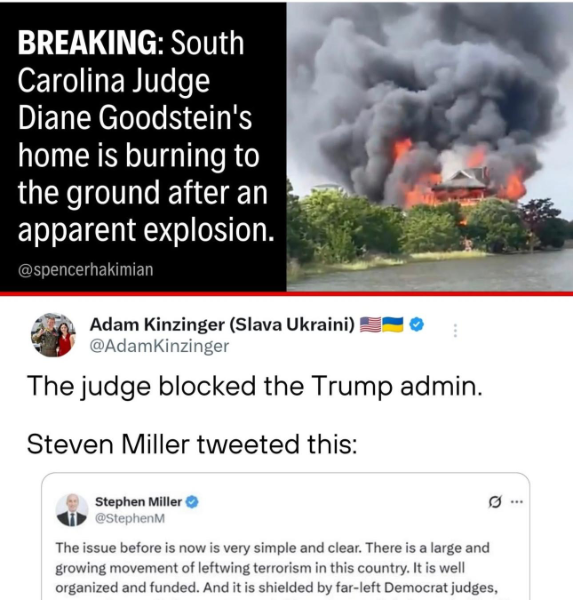Open the burning house photo
The height and width of the screenshot is (600, 573).
click(x=429, y=147)
